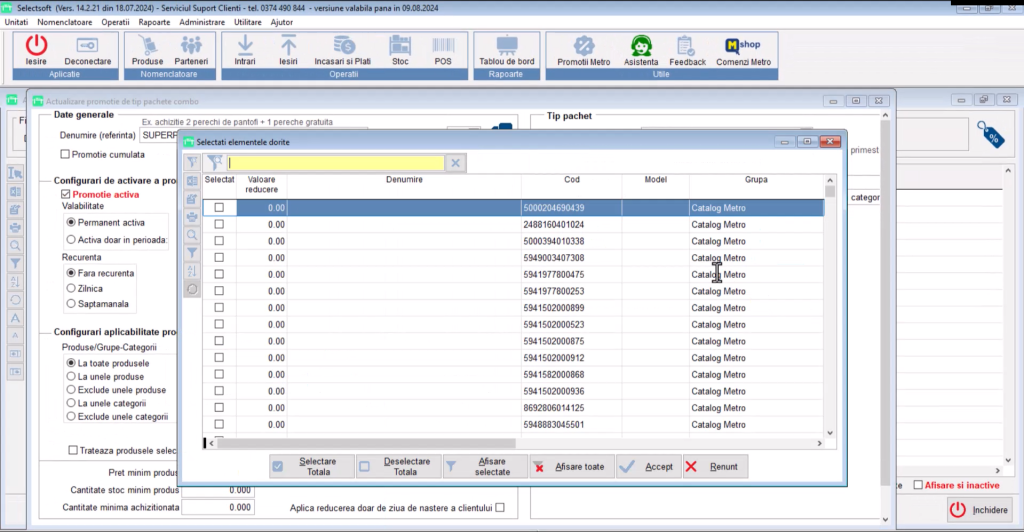Click the Iesire power icon
Image resolution: width=1024 pixels, height=532 pixels.
coord(36,47)
